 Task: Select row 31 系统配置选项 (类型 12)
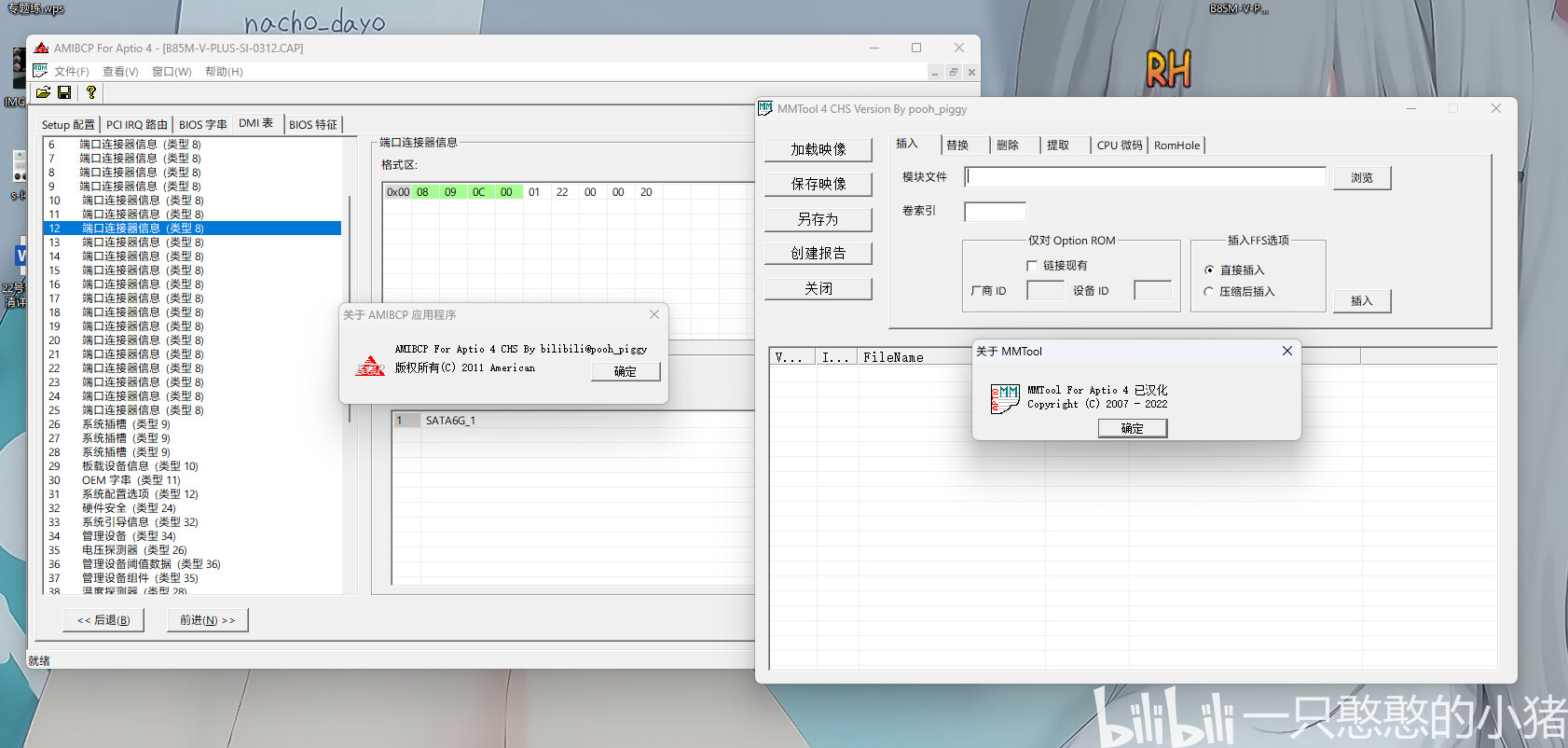click(x=192, y=494)
